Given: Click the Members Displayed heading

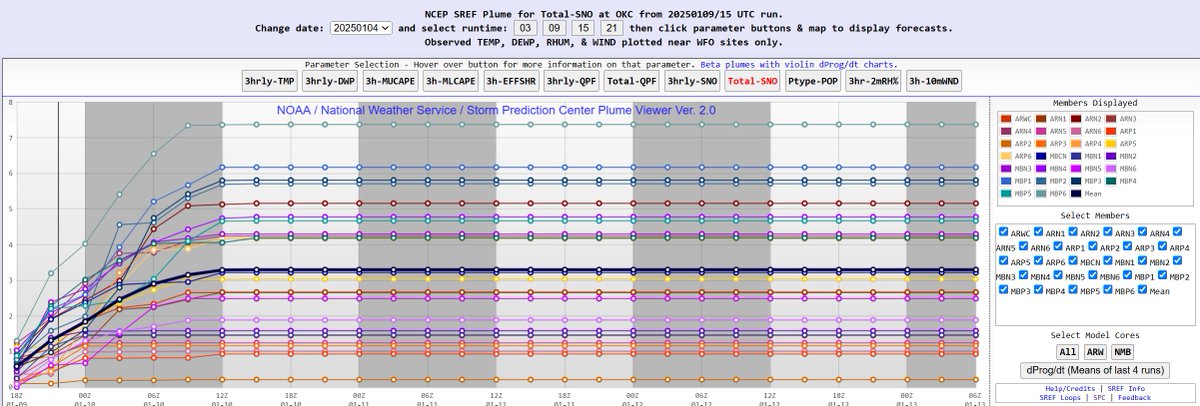Looking at the screenshot, I should [x=1095, y=103].
